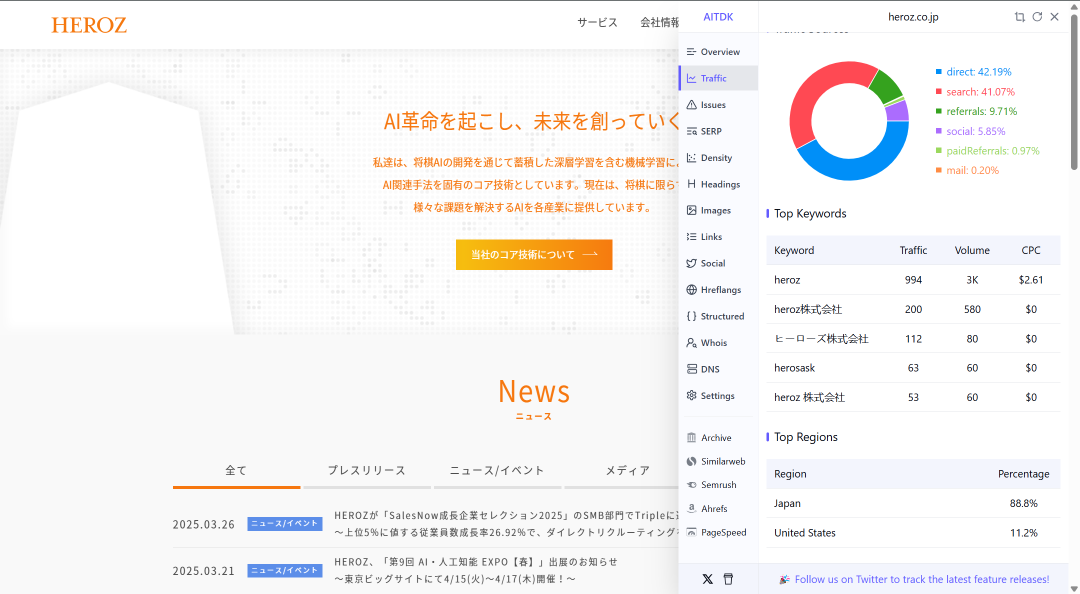Click the heroz.co.jp domain title
Screen dimensions: 1080x594
pos(913,17)
